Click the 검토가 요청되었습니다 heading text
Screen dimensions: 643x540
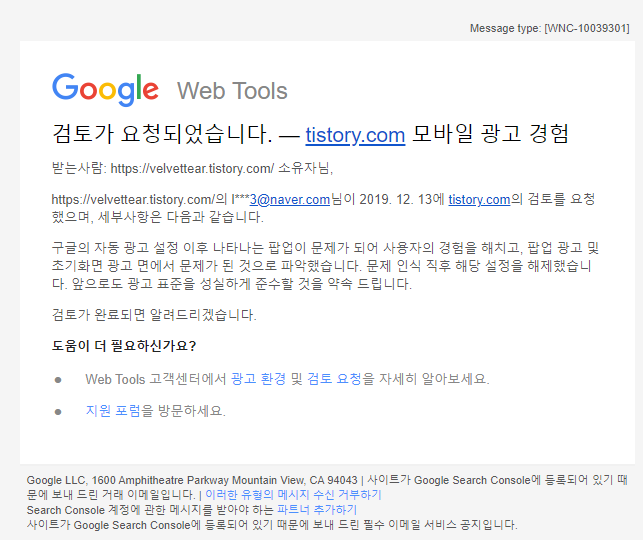(162, 134)
